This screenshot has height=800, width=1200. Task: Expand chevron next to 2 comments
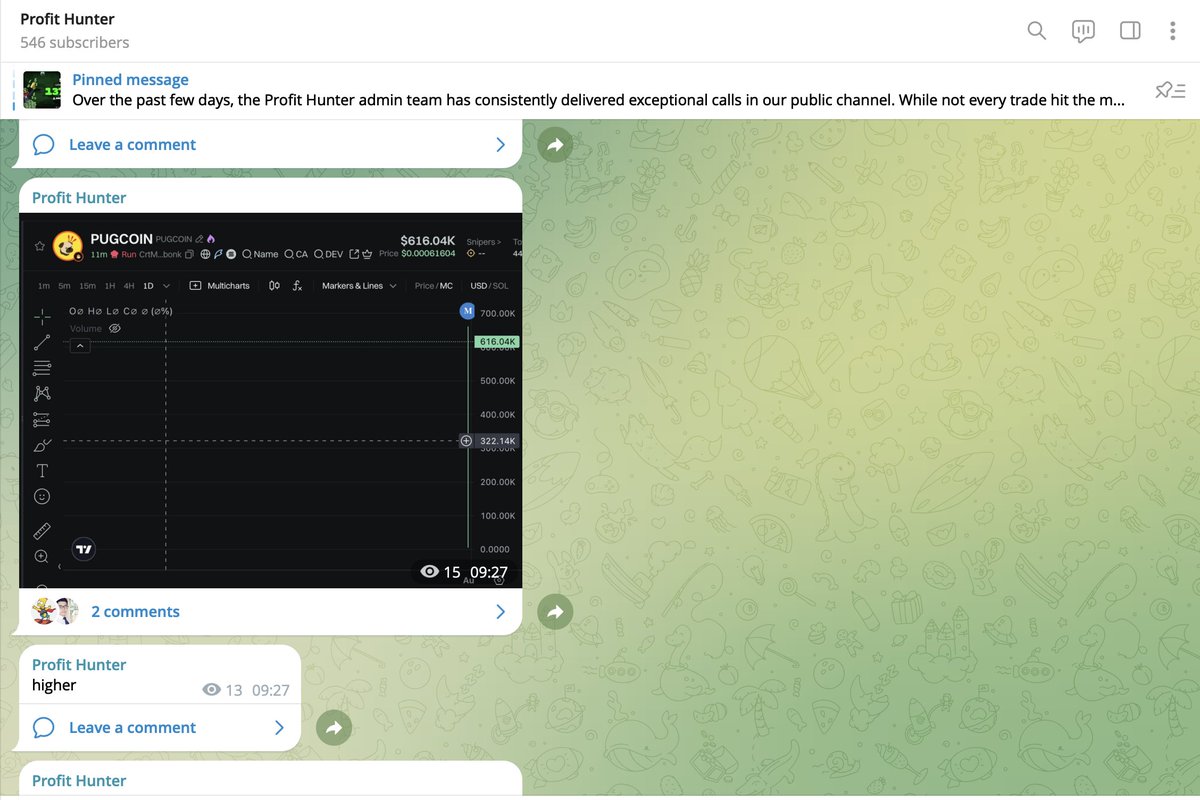click(x=501, y=612)
